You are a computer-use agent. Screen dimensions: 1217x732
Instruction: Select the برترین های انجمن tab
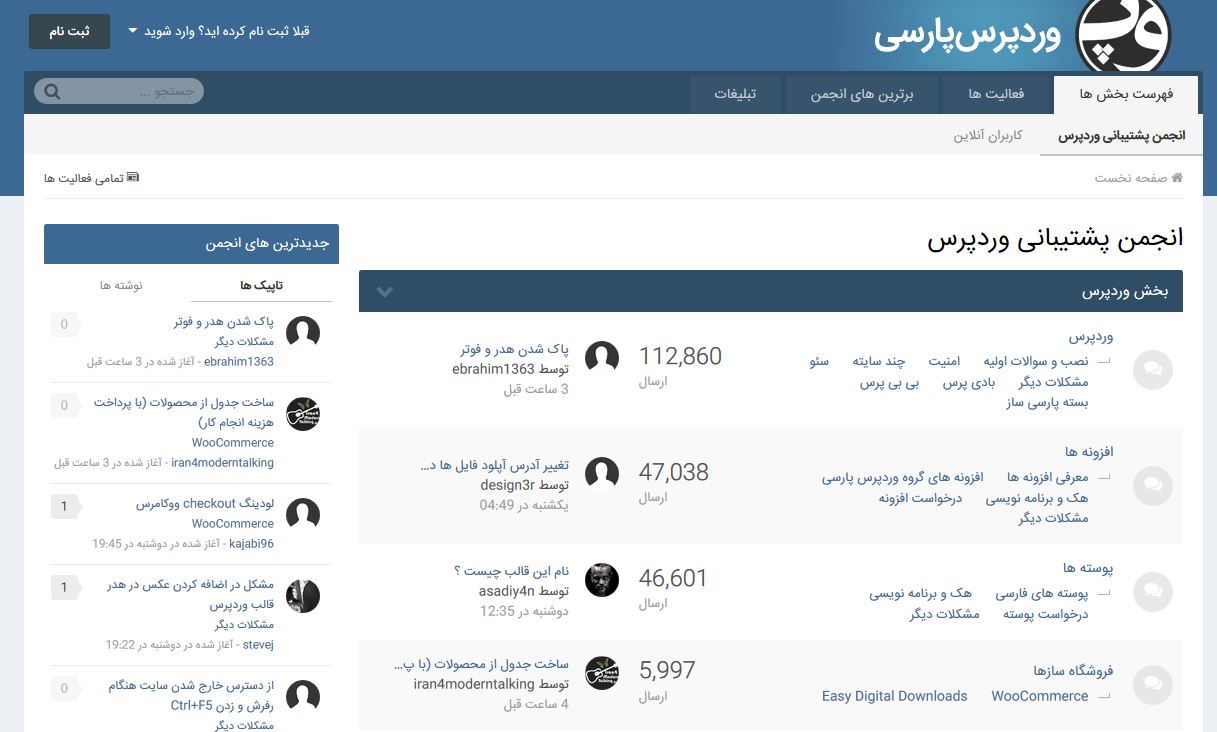point(862,95)
